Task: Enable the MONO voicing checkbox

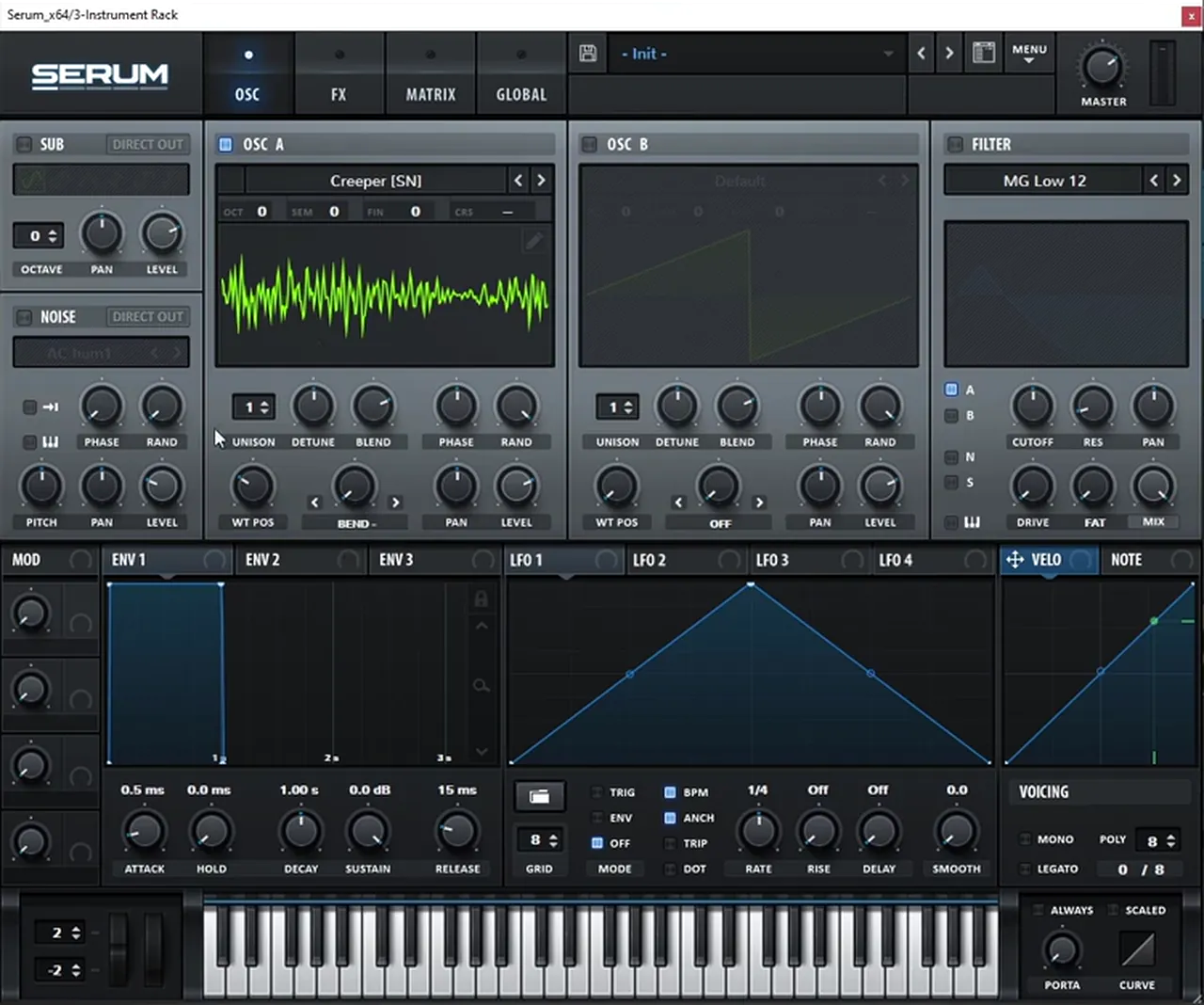Action: pyautogui.click(x=1025, y=839)
